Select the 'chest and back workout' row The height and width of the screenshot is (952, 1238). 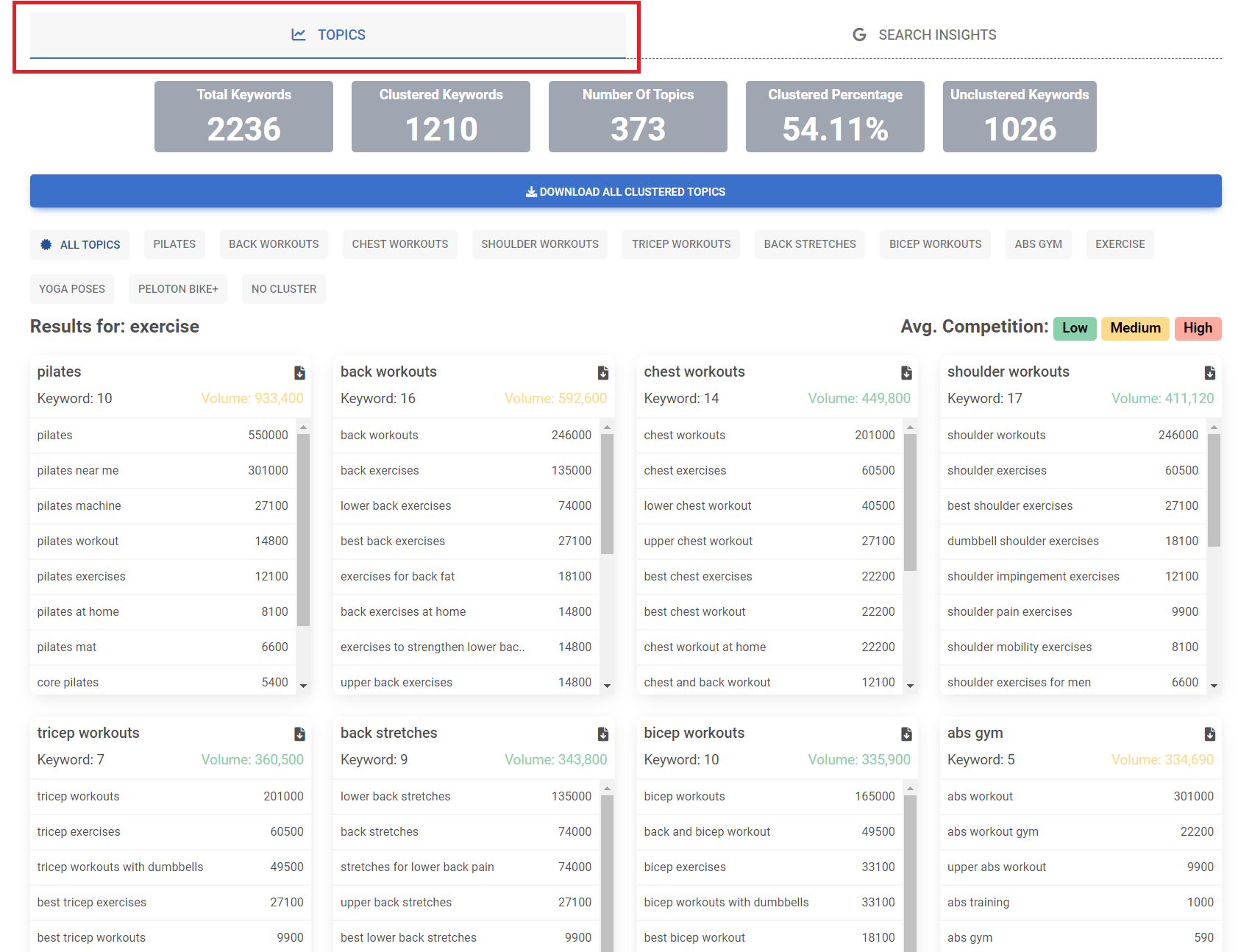click(769, 681)
